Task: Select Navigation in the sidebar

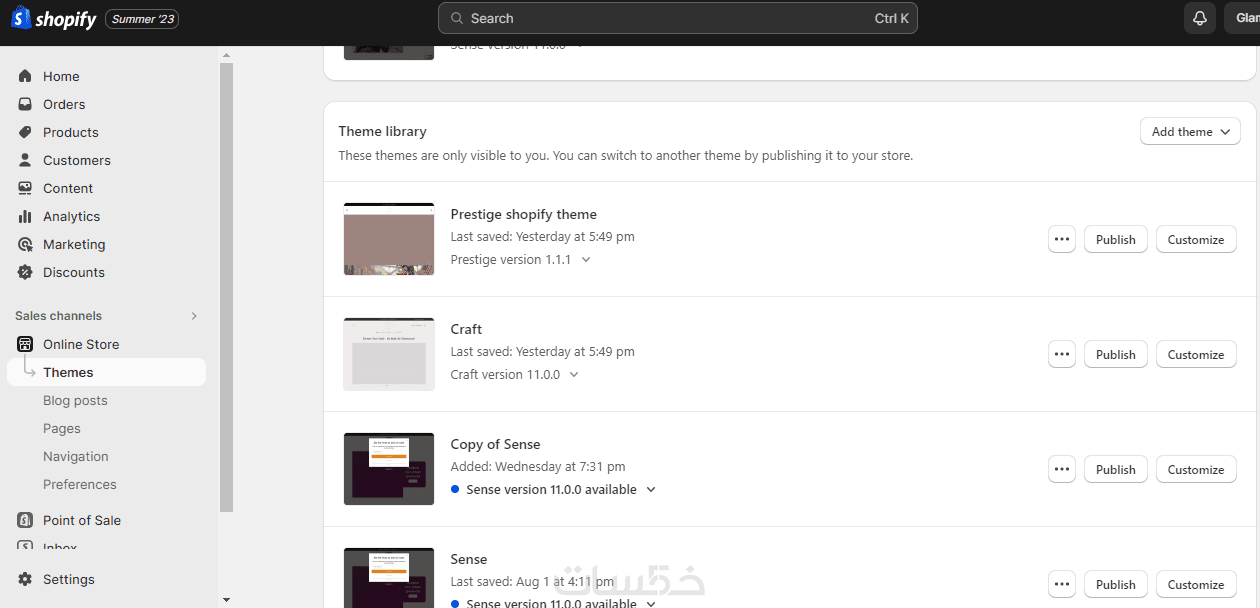Action: click(x=75, y=456)
